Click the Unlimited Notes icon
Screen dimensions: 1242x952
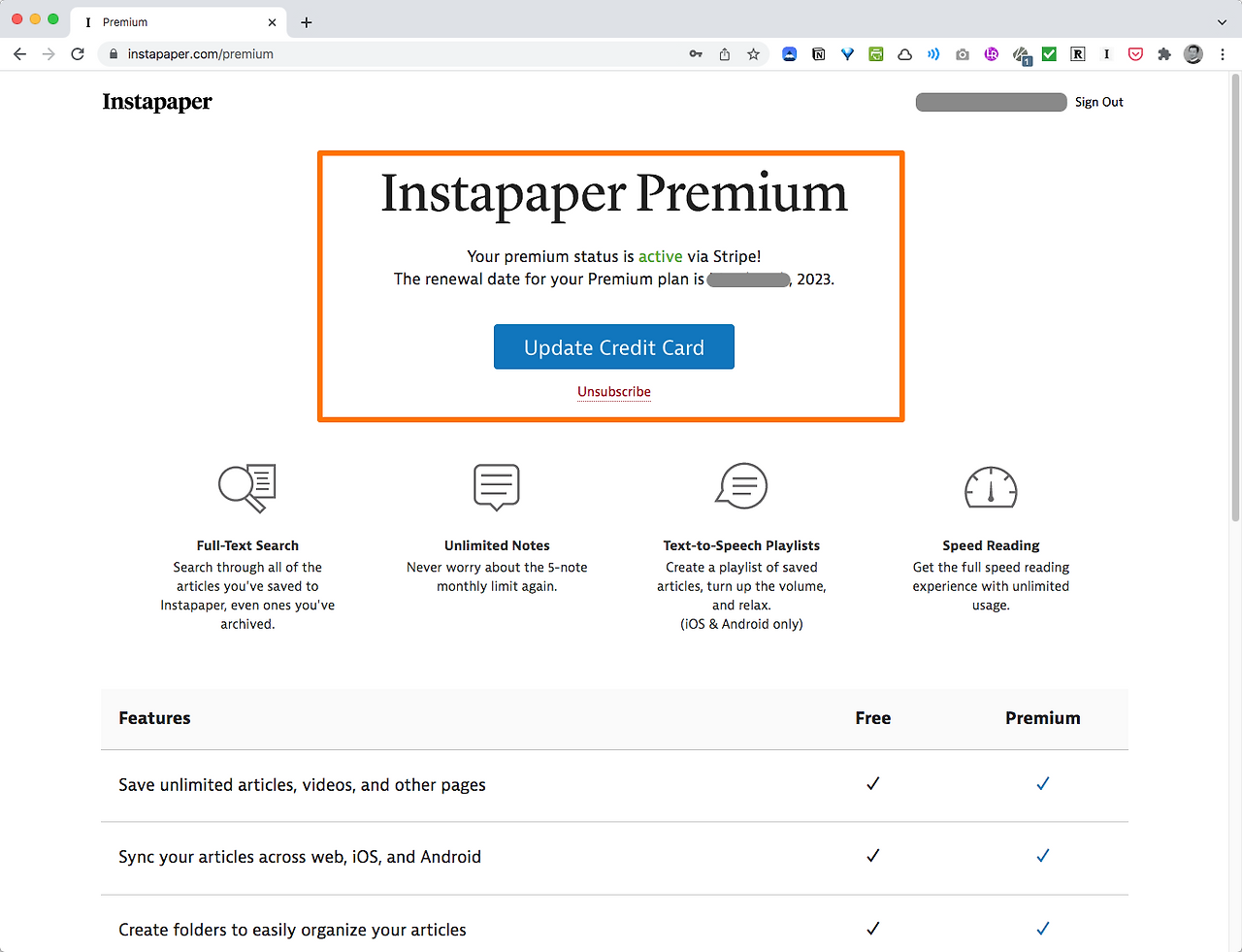click(x=497, y=486)
